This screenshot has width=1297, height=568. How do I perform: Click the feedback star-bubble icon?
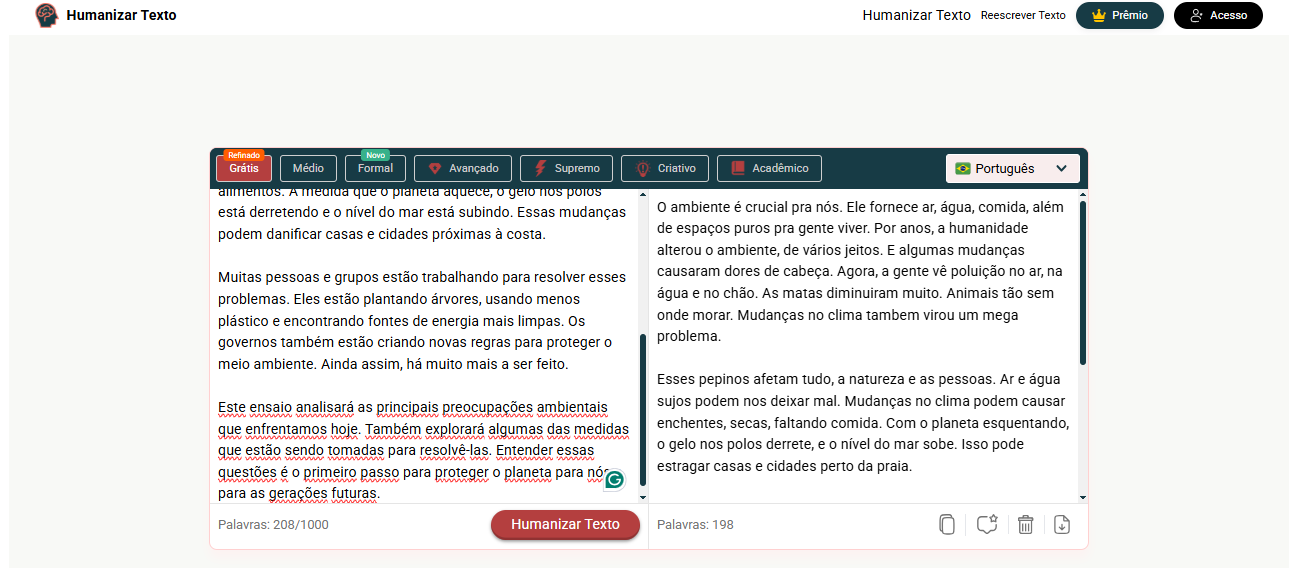point(987,525)
